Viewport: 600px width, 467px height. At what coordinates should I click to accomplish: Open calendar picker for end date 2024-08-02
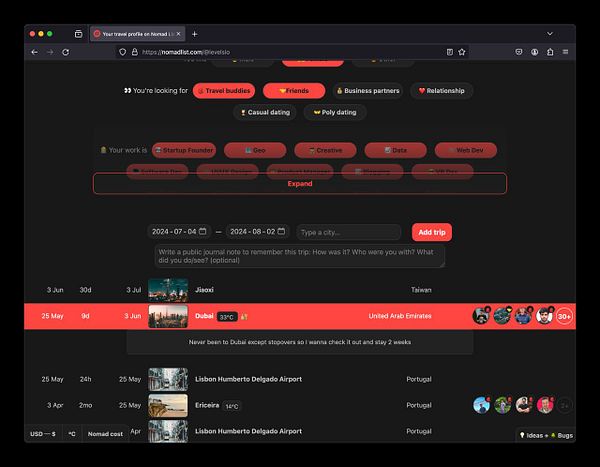click(281, 231)
